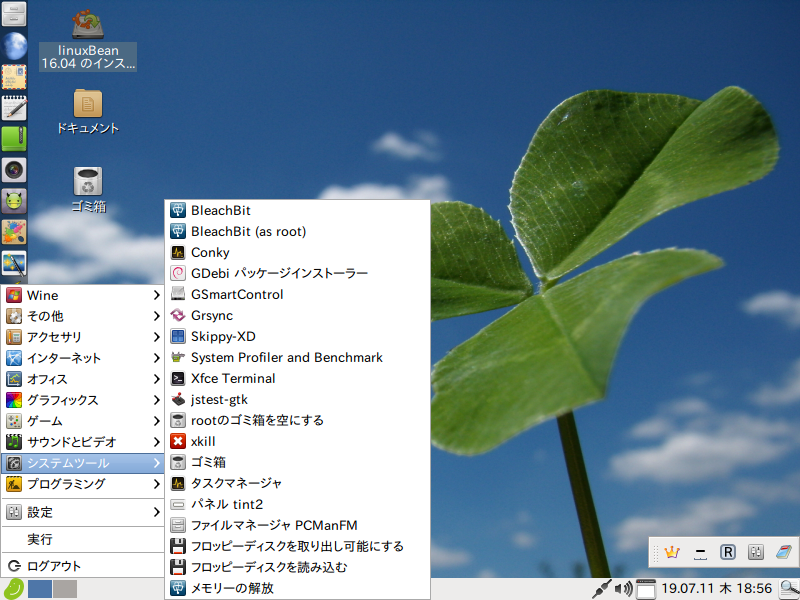Expand the プログラミング submenu
The height and width of the screenshot is (600, 800).
click(83, 484)
